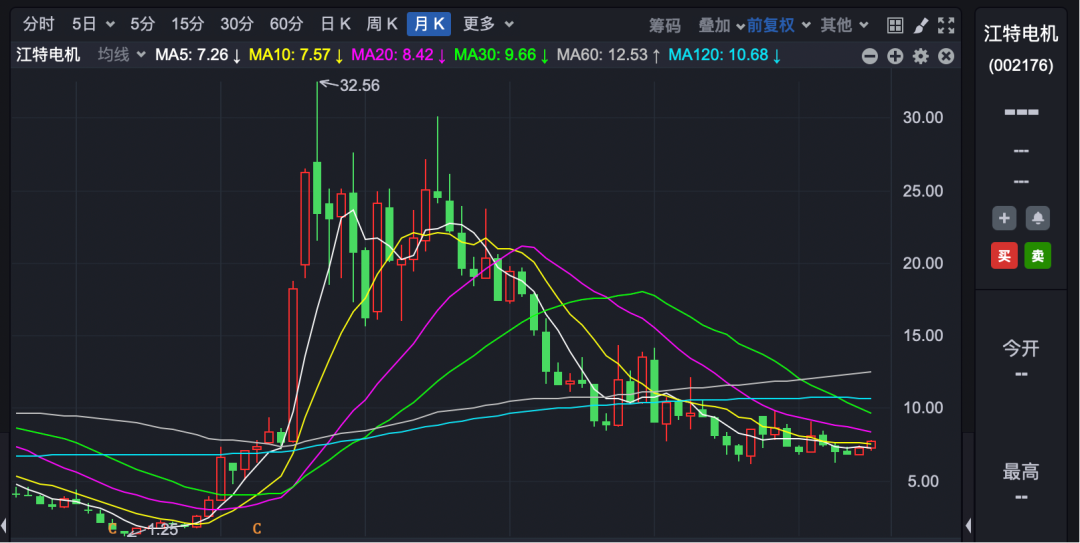Viewport: 1080px width, 543px height.
Task: Click the minus zoom-out icon
Action: tap(869, 56)
